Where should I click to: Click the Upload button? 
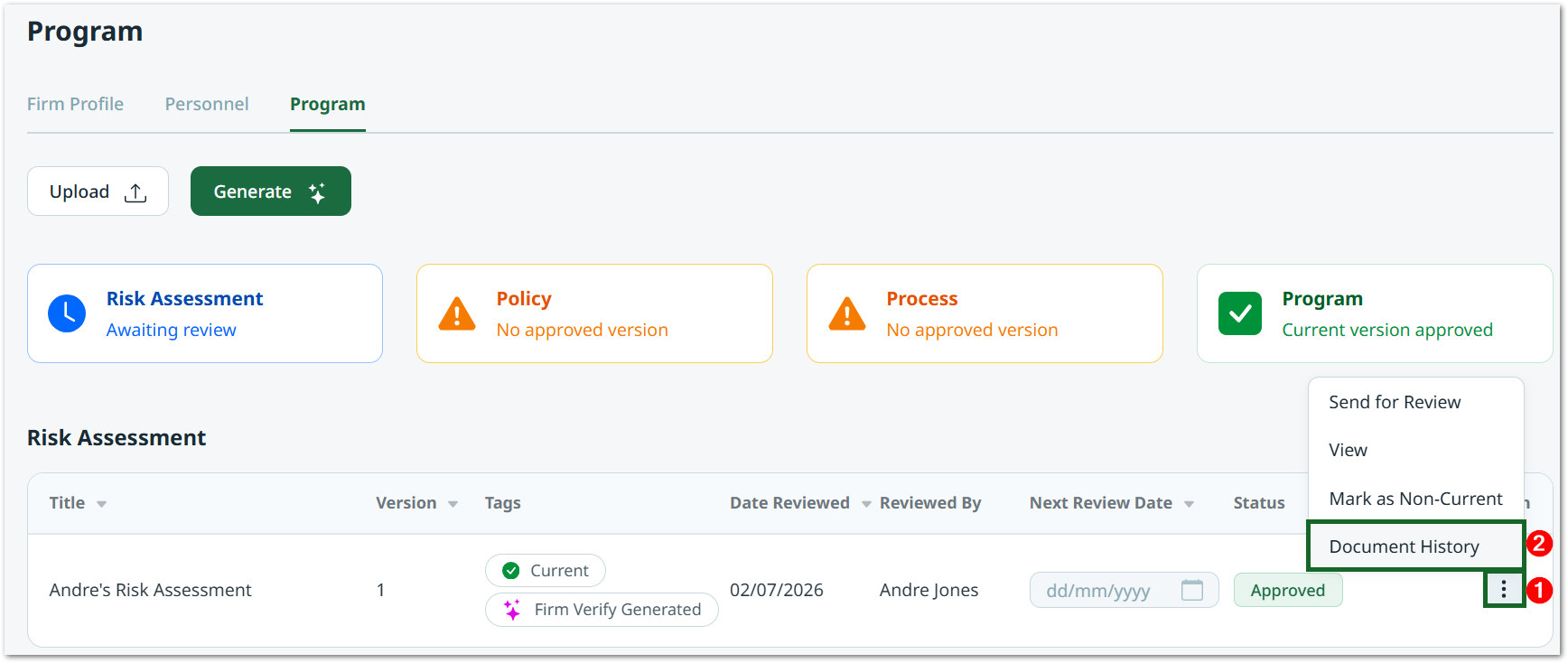(98, 191)
